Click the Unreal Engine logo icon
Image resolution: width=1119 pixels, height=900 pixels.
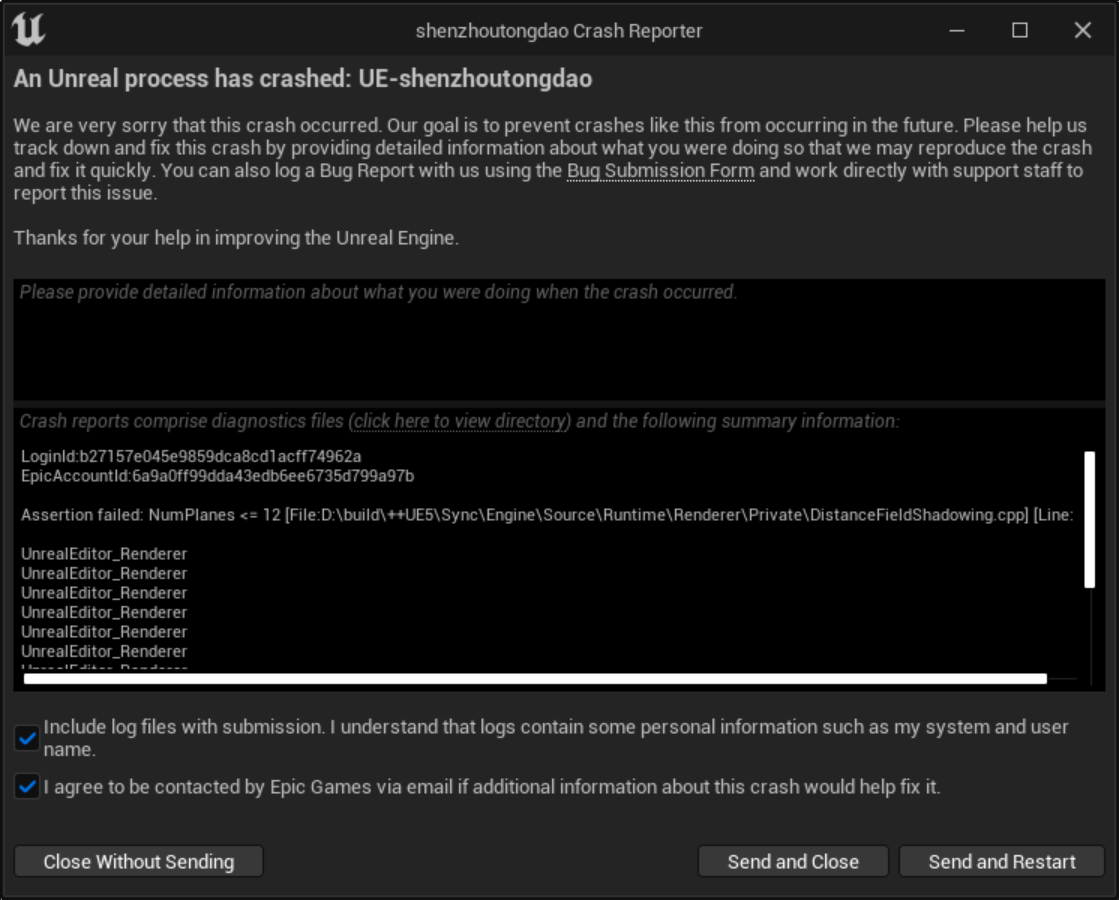(x=29, y=30)
